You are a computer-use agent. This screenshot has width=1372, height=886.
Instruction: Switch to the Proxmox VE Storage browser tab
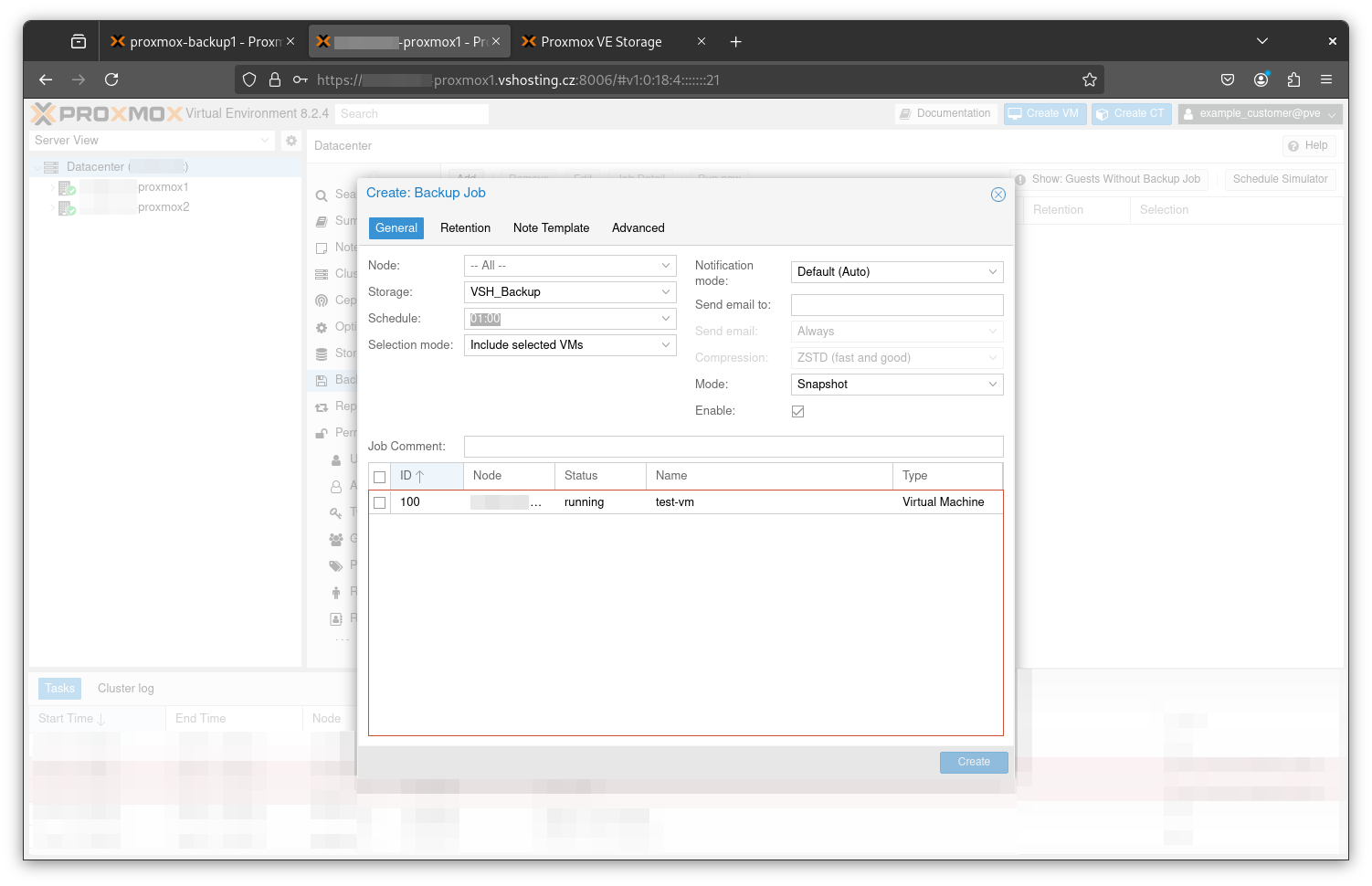click(612, 42)
